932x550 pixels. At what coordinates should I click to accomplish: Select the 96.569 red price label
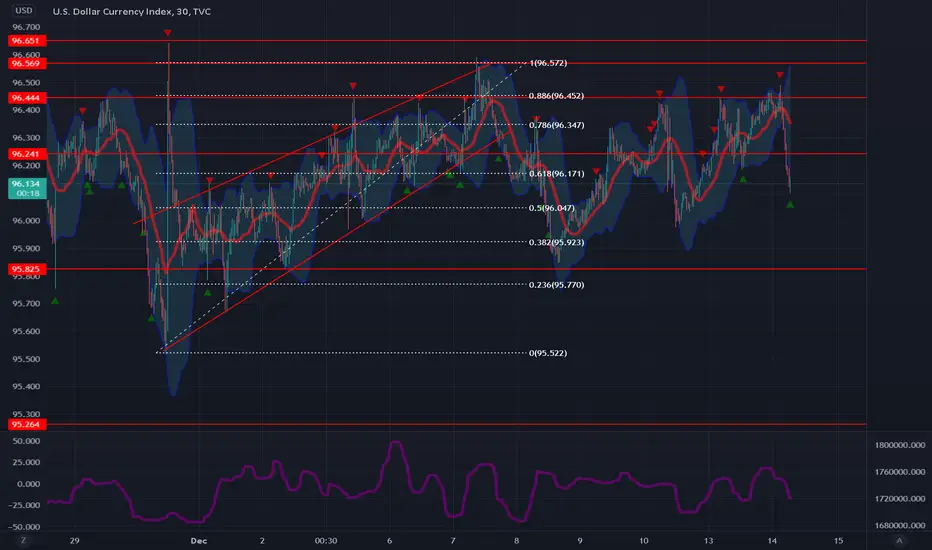(27, 64)
